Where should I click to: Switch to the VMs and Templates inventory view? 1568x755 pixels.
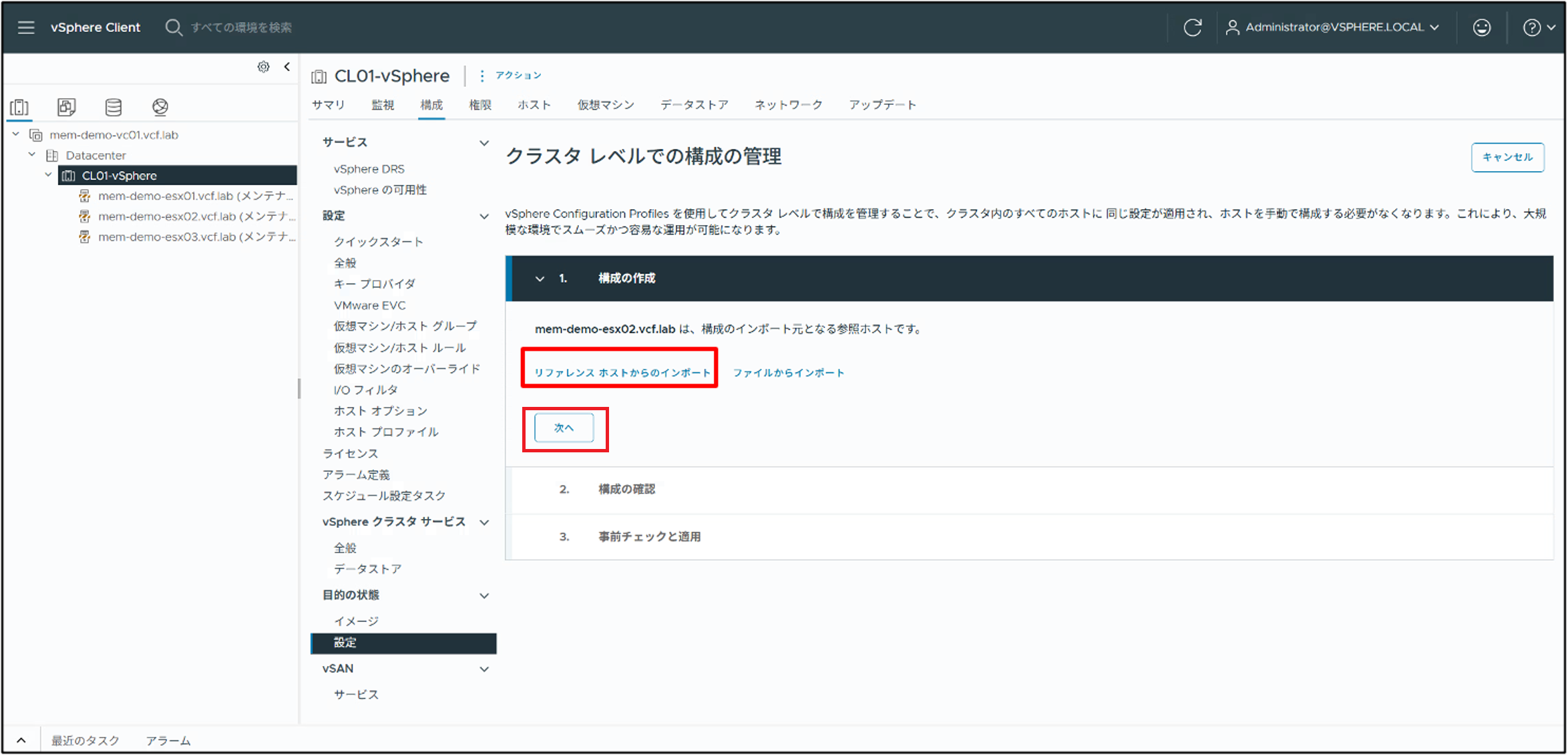coord(66,106)
